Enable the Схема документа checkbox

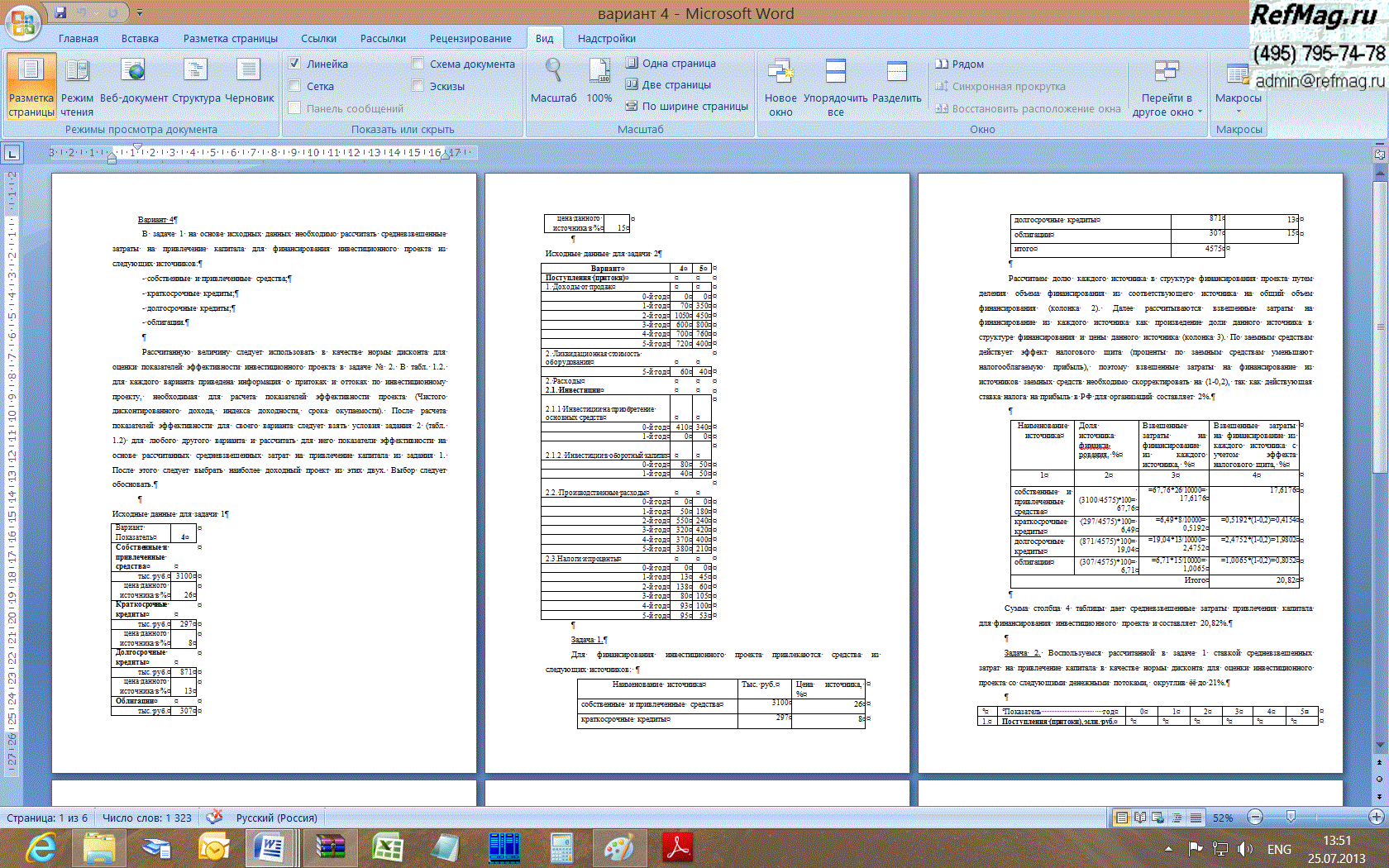point(418,64)
